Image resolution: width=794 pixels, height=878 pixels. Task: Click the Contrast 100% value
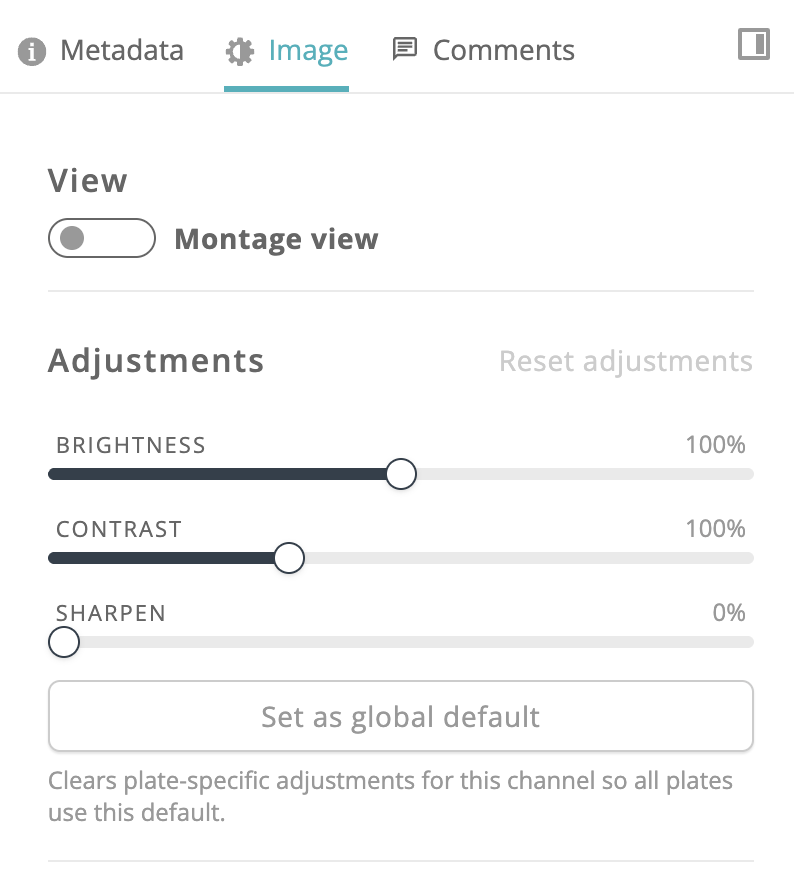coord(716,529)
